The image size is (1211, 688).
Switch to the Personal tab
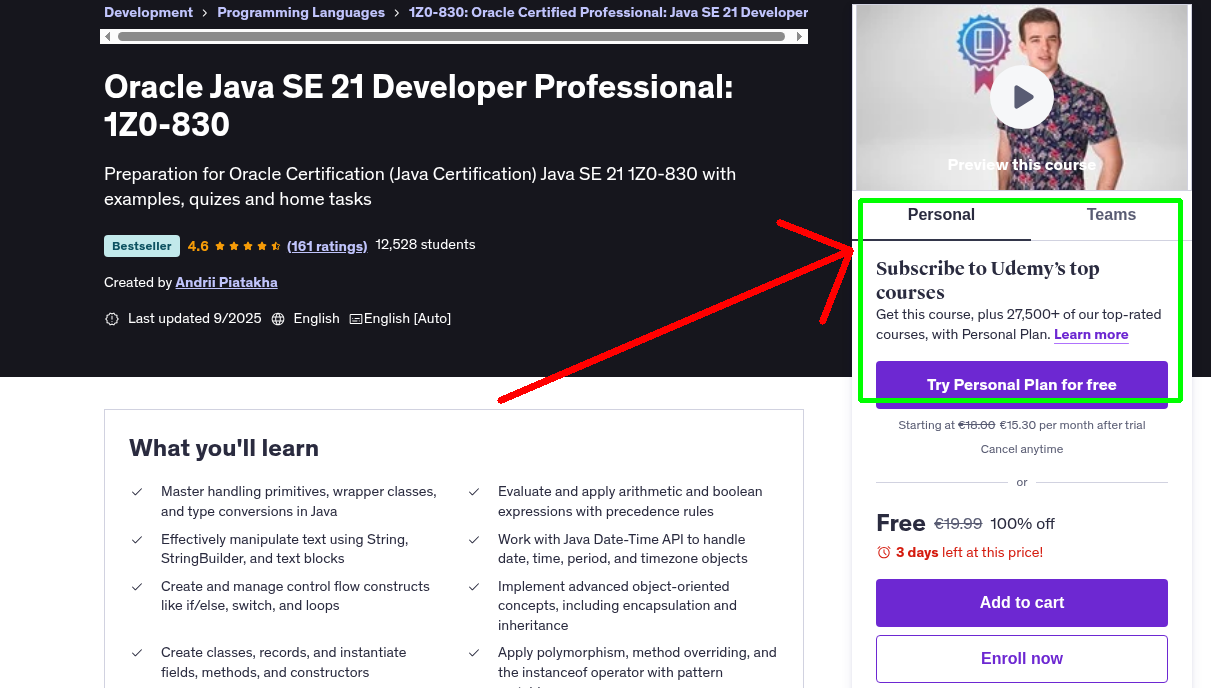coord(941,215)
